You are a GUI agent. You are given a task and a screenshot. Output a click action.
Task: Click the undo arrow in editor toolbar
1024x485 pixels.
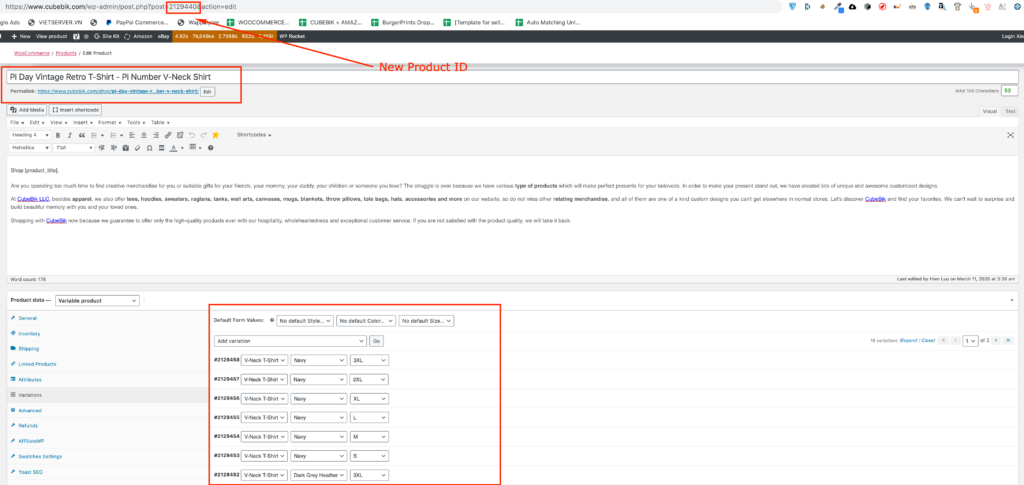[192, 135]
